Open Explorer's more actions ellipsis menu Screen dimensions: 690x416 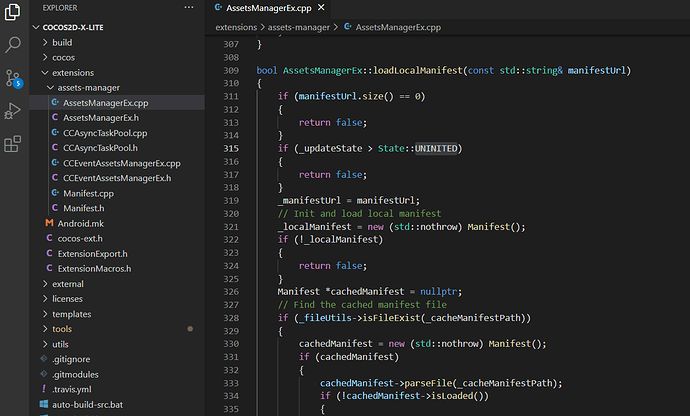pyautogui.click(x=190, y=7)
